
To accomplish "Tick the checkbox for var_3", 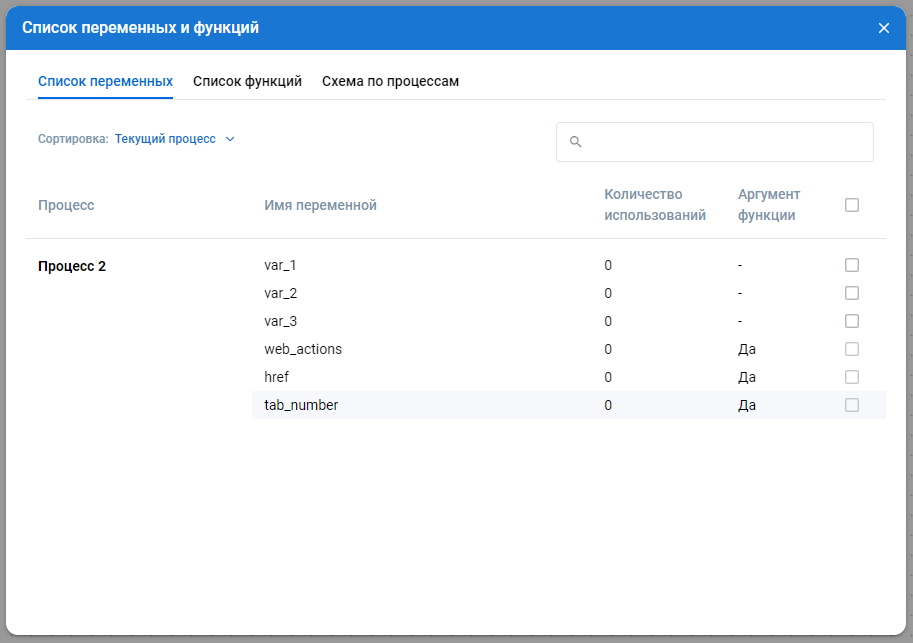I will coord(852,321).
